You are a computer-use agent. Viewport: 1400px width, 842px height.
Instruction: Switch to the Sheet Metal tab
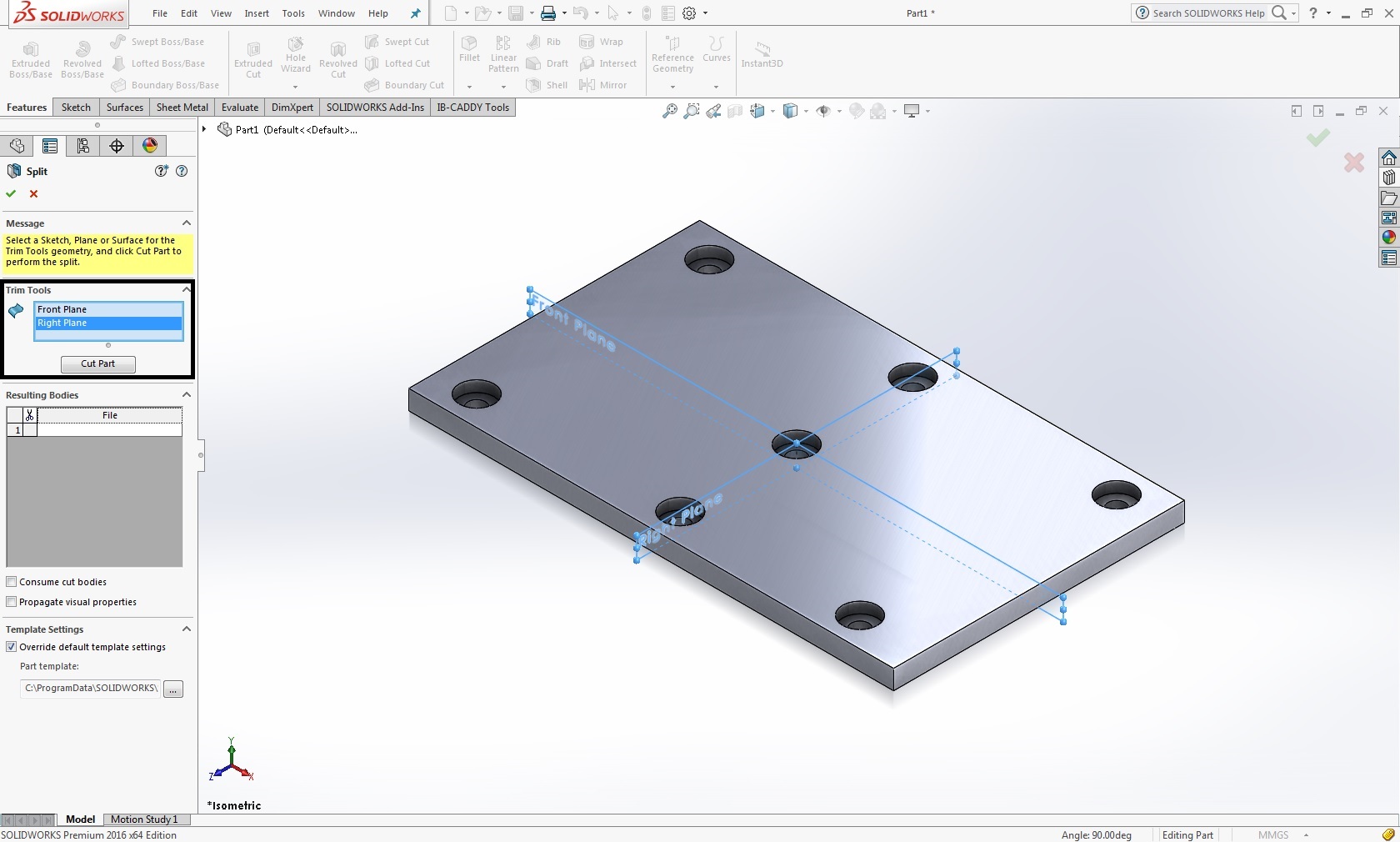182,108
